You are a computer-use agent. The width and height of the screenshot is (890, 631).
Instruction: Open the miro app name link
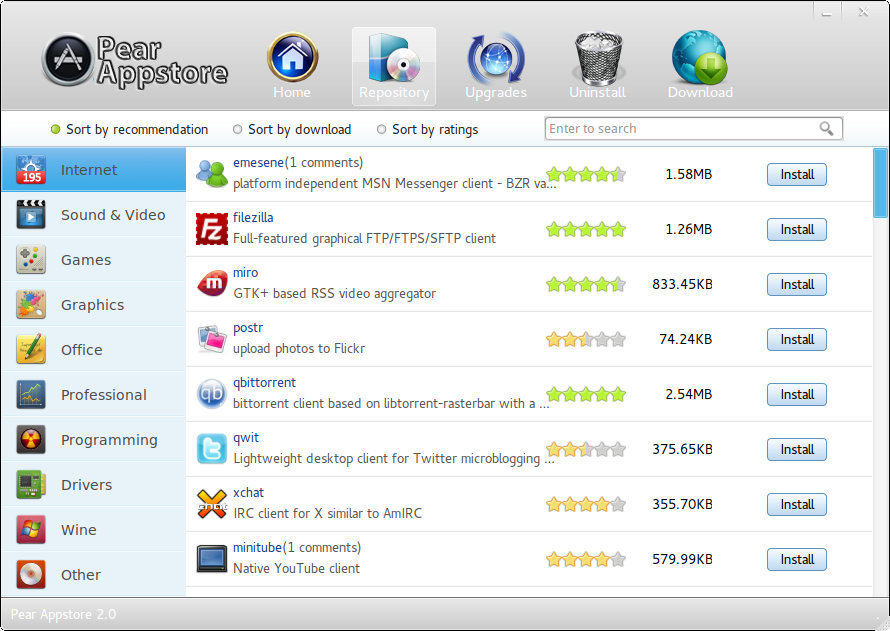(245, 272)
